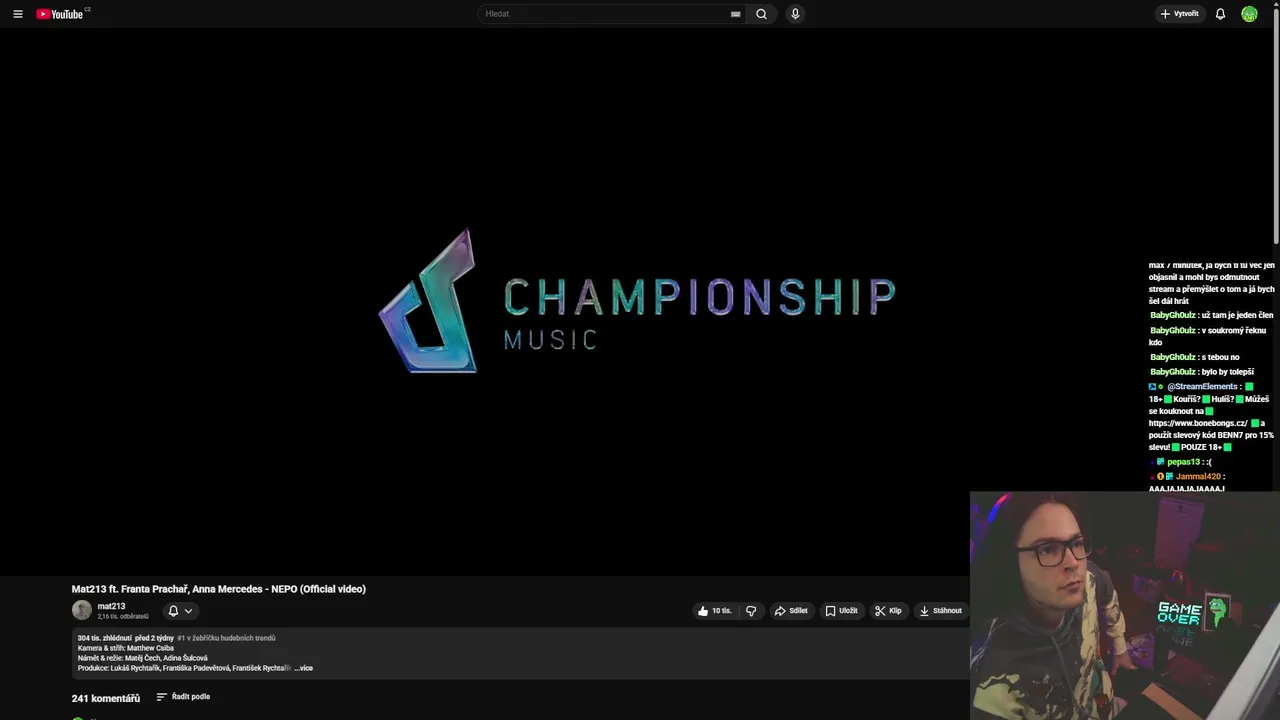Click the magnifier search button

coord(761,14)
